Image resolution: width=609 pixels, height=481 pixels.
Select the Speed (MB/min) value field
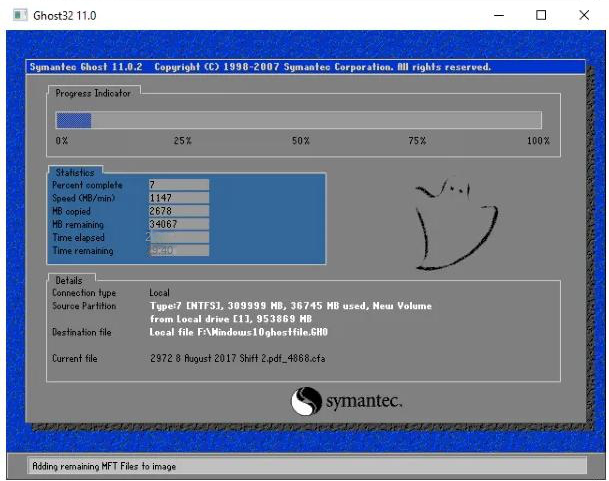(x=177, y=198)
